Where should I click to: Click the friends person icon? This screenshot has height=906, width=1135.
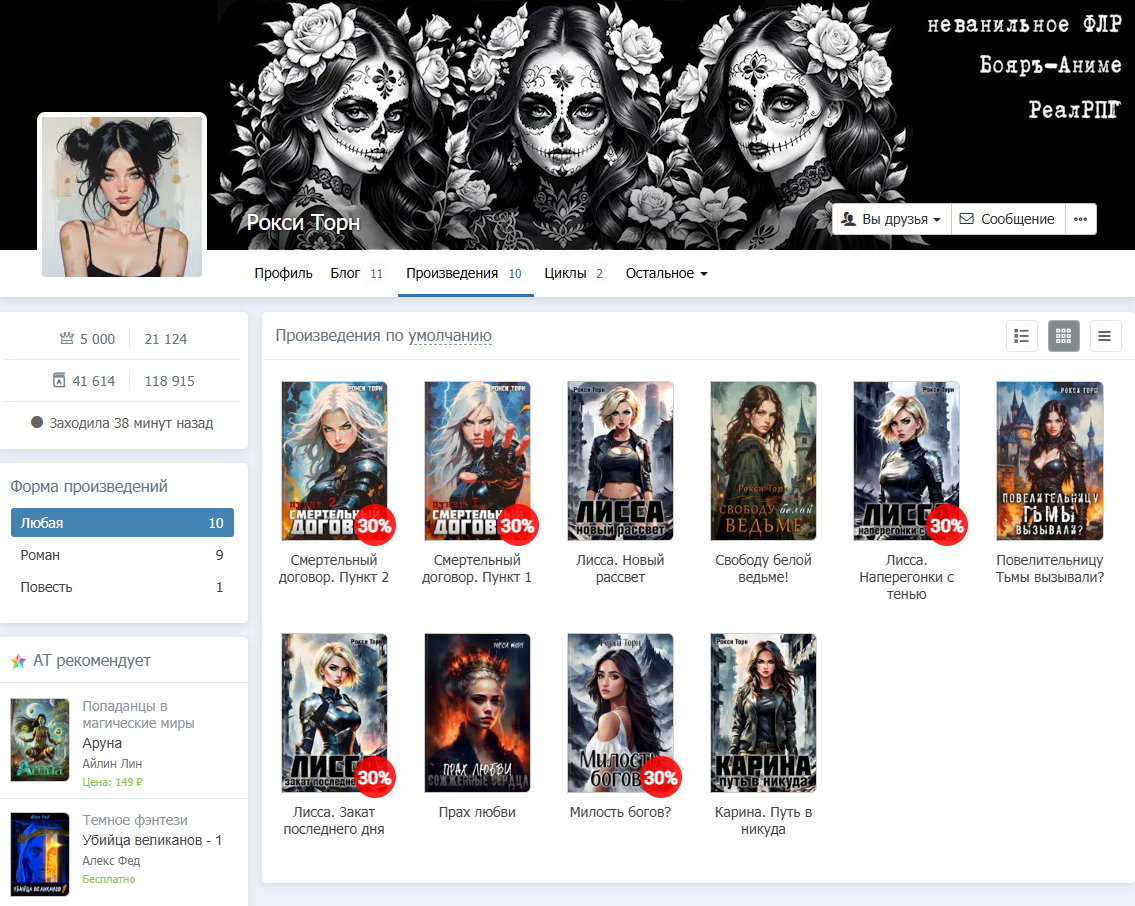(x=848, y=219)
